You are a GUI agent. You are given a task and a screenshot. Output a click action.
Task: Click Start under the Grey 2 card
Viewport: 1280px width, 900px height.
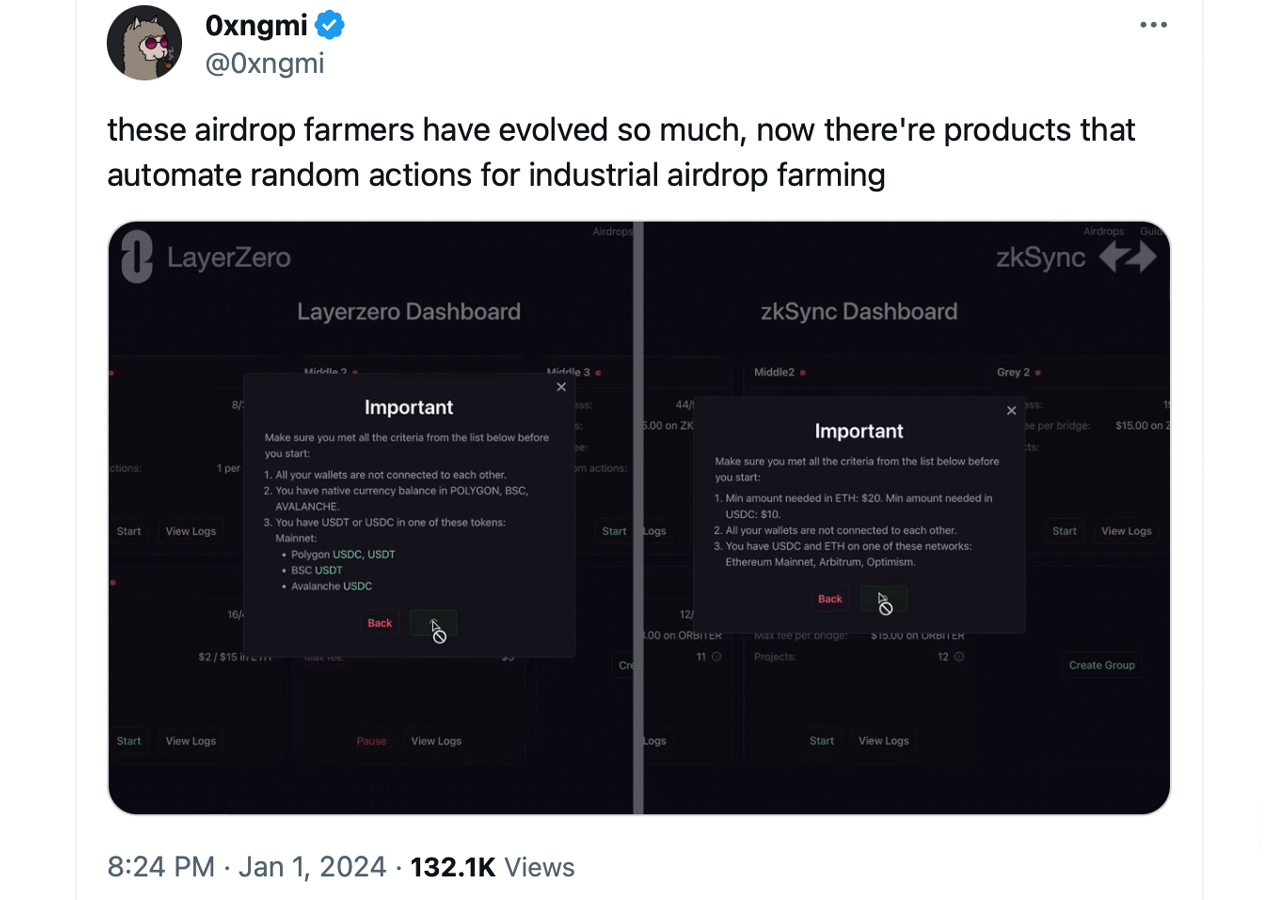(x=1064, y=531)
